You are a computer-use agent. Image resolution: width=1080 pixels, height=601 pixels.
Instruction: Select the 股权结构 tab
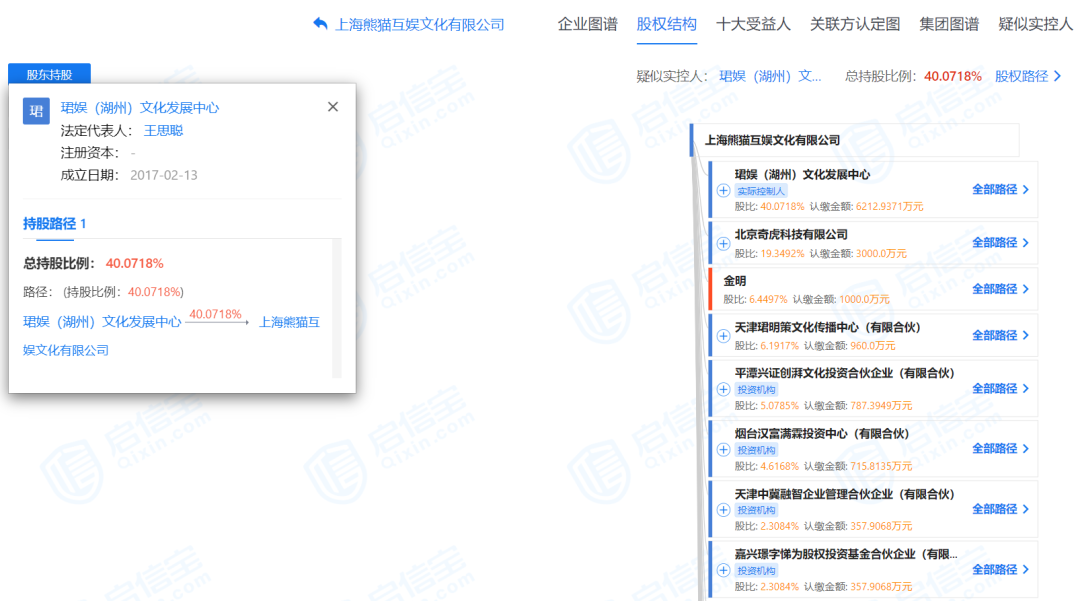(666, 24)
